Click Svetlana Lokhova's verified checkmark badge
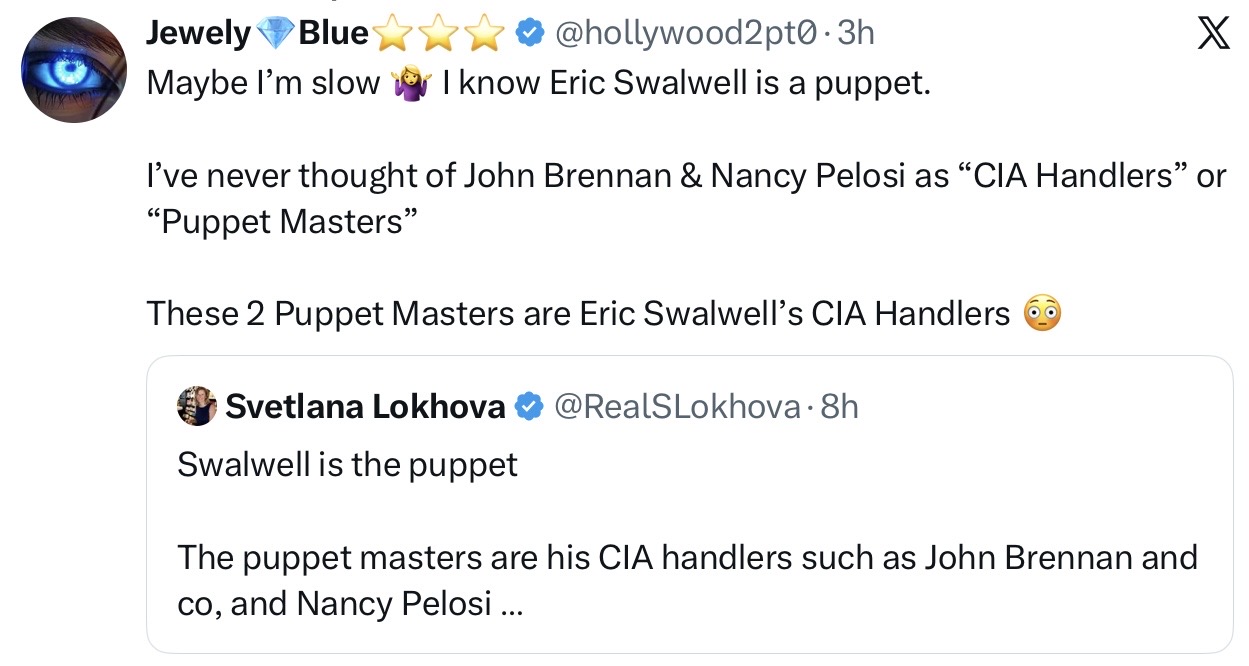This screenshot has width=1249, height=666. tap(529, 407)
